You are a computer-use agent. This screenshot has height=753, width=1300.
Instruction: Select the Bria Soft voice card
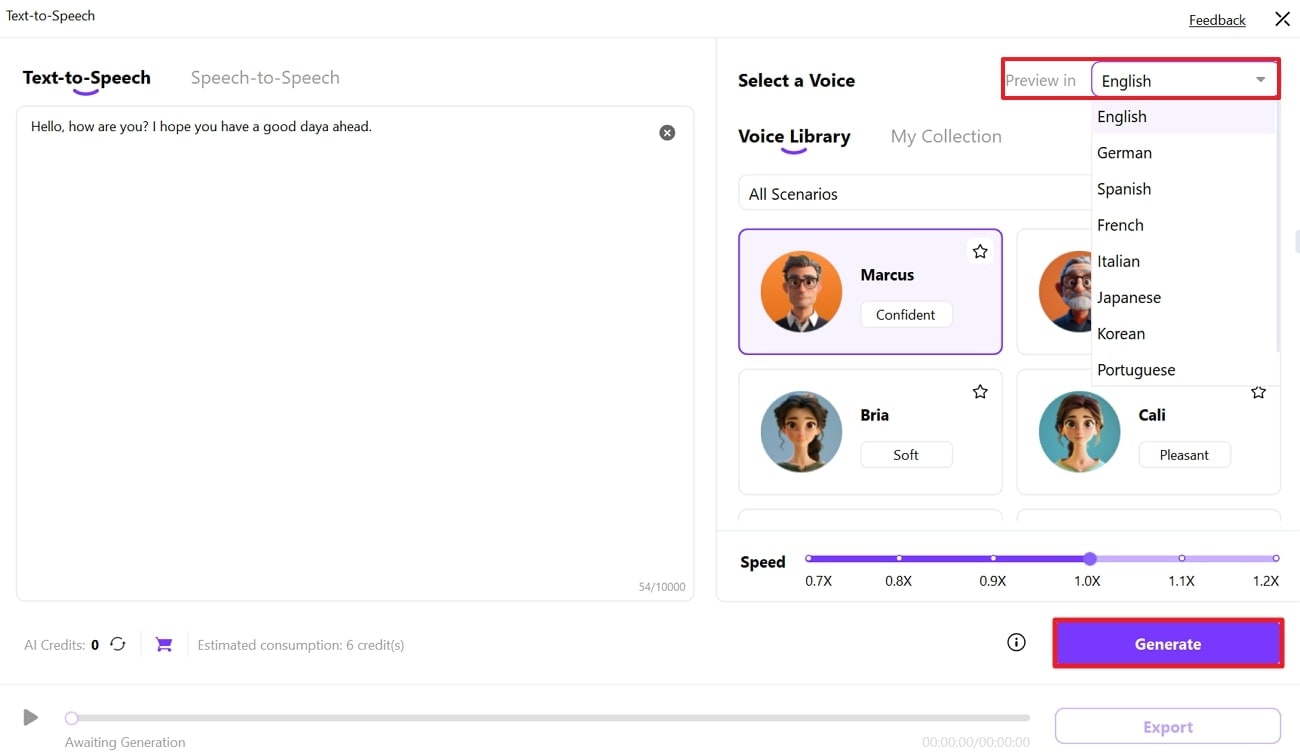coord(870,432)
